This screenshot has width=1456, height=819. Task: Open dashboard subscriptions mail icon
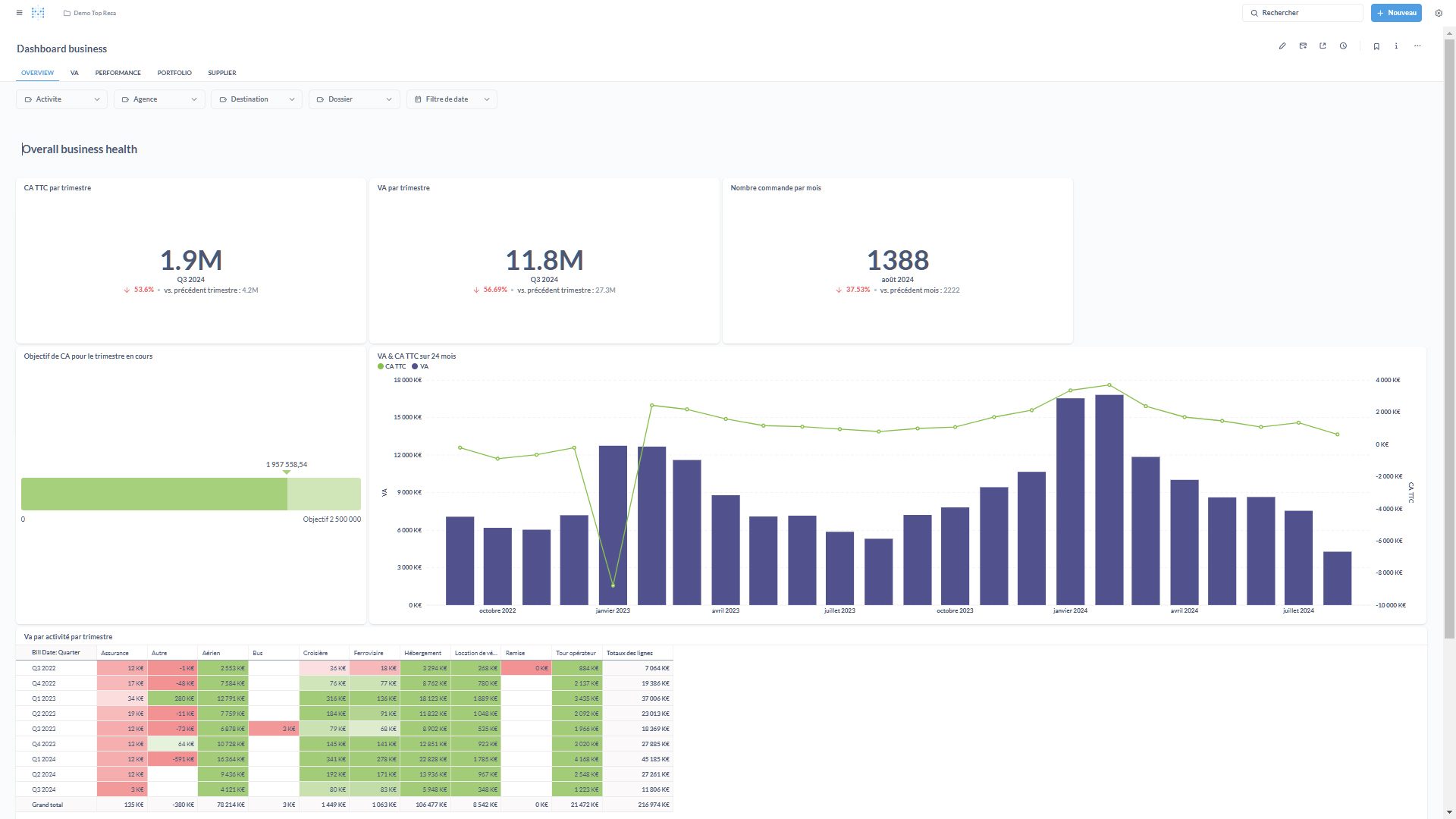[1303, 46]
